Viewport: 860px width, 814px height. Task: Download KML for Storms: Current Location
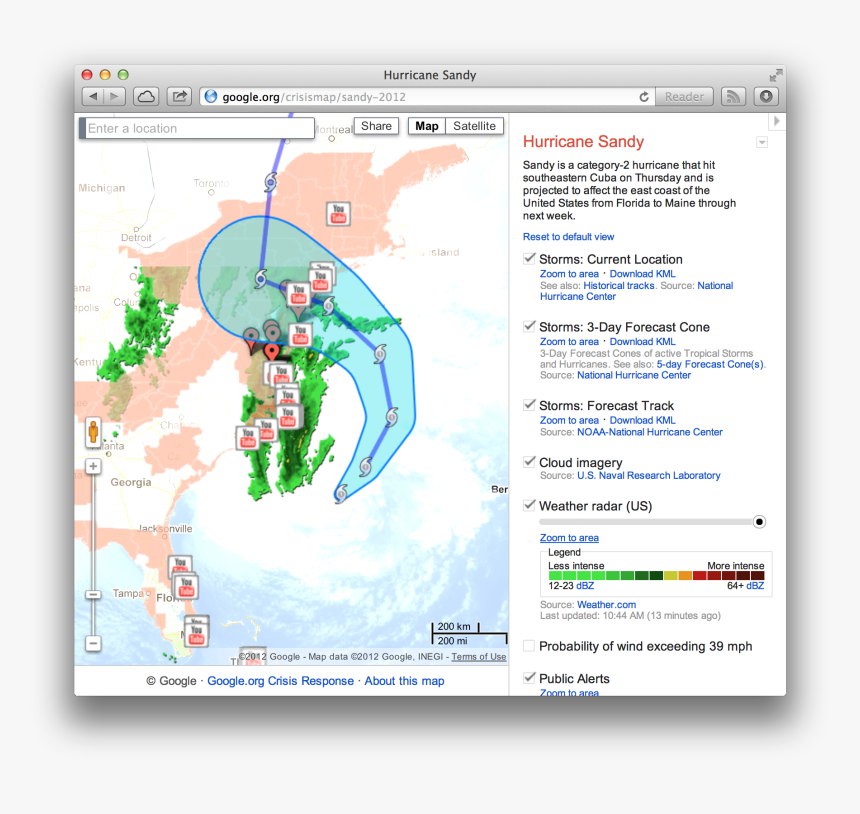[x=642, y=274]
